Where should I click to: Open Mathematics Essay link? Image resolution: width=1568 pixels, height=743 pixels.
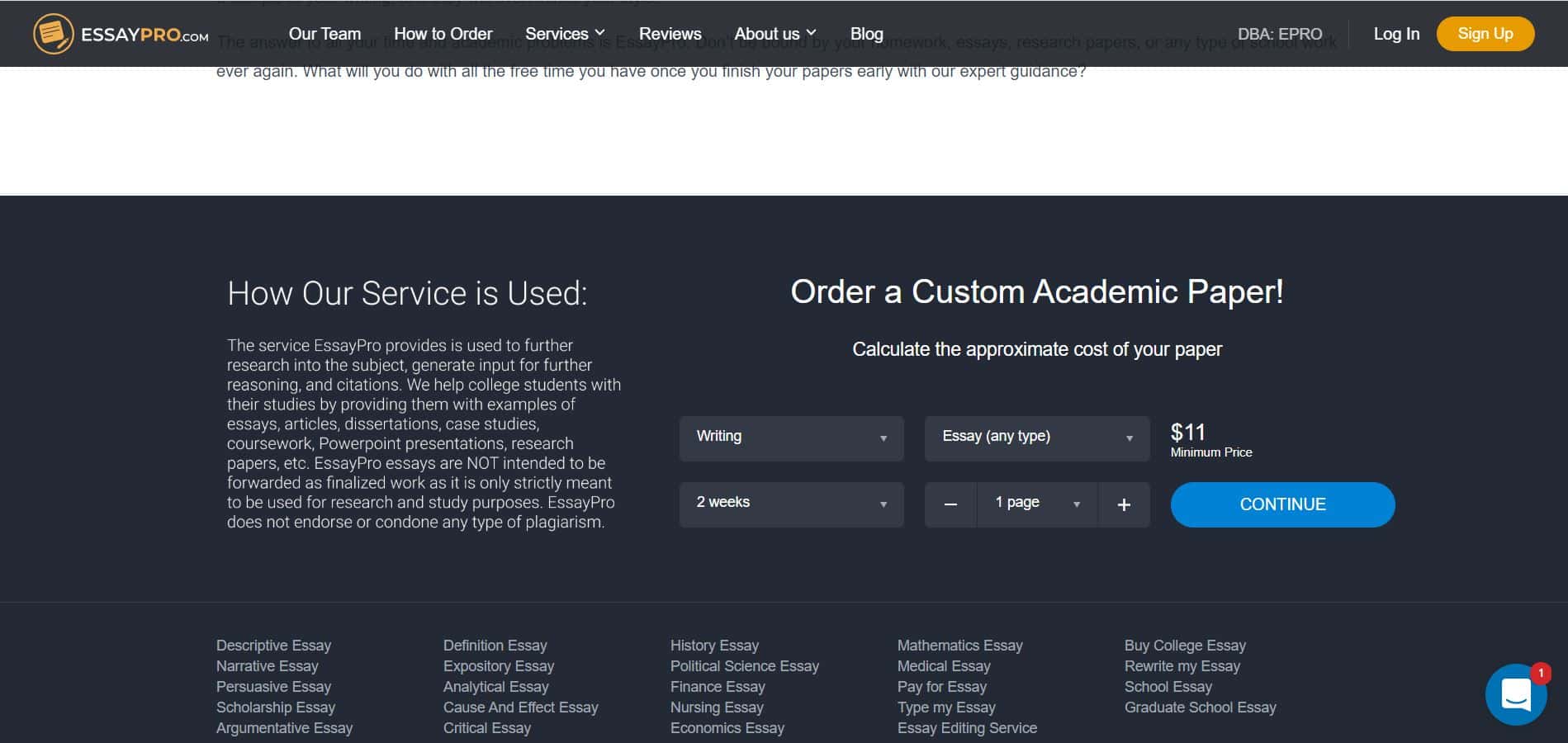(959, 646)
